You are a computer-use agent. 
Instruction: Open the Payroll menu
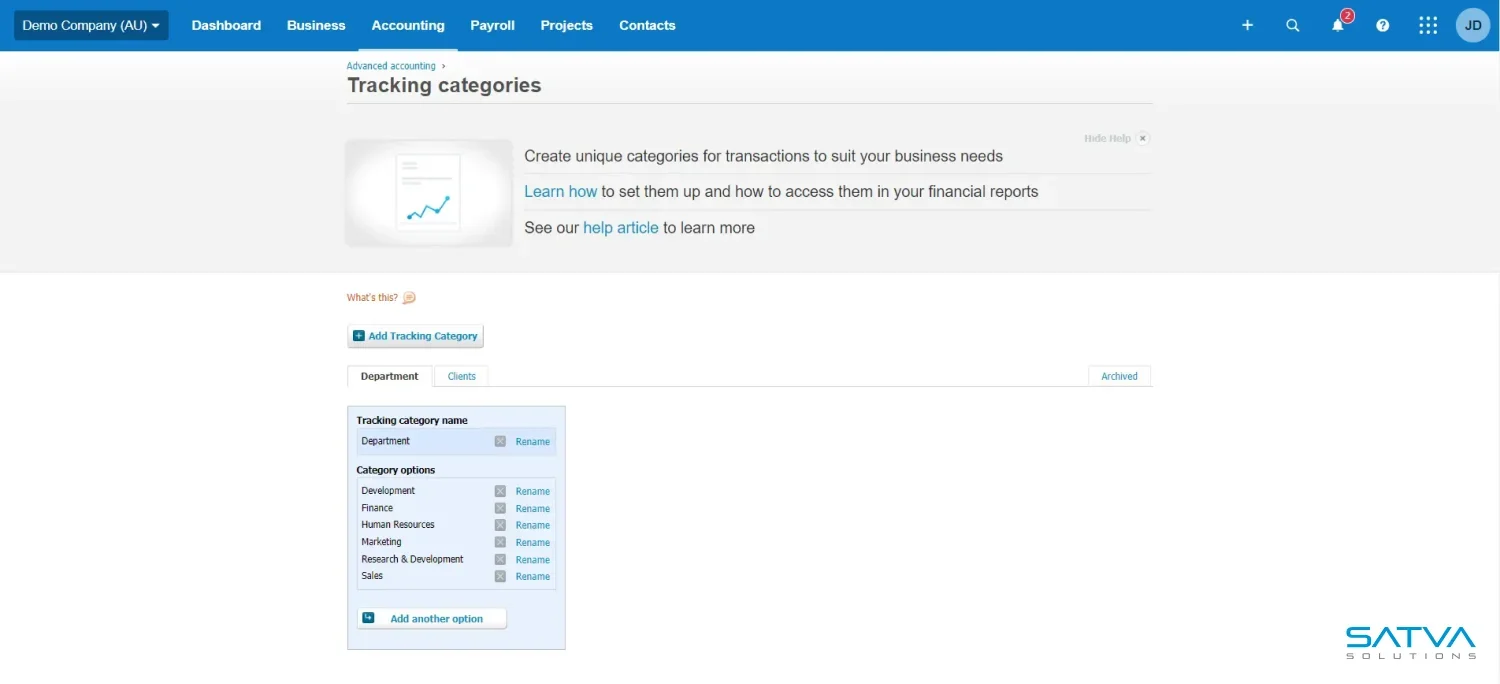(x=492, y=25)
